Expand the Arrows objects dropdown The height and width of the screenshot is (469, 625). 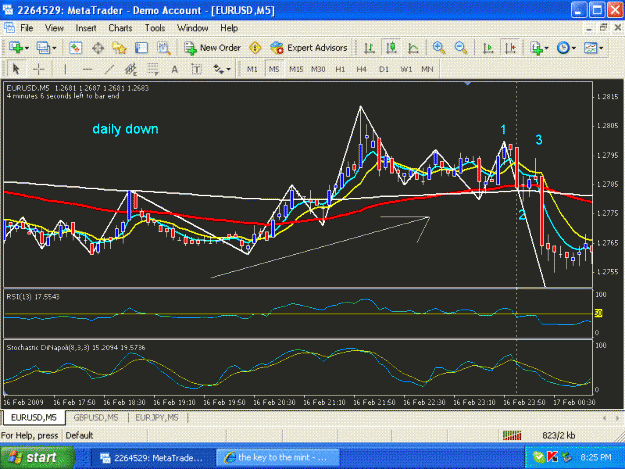point(228,69)
